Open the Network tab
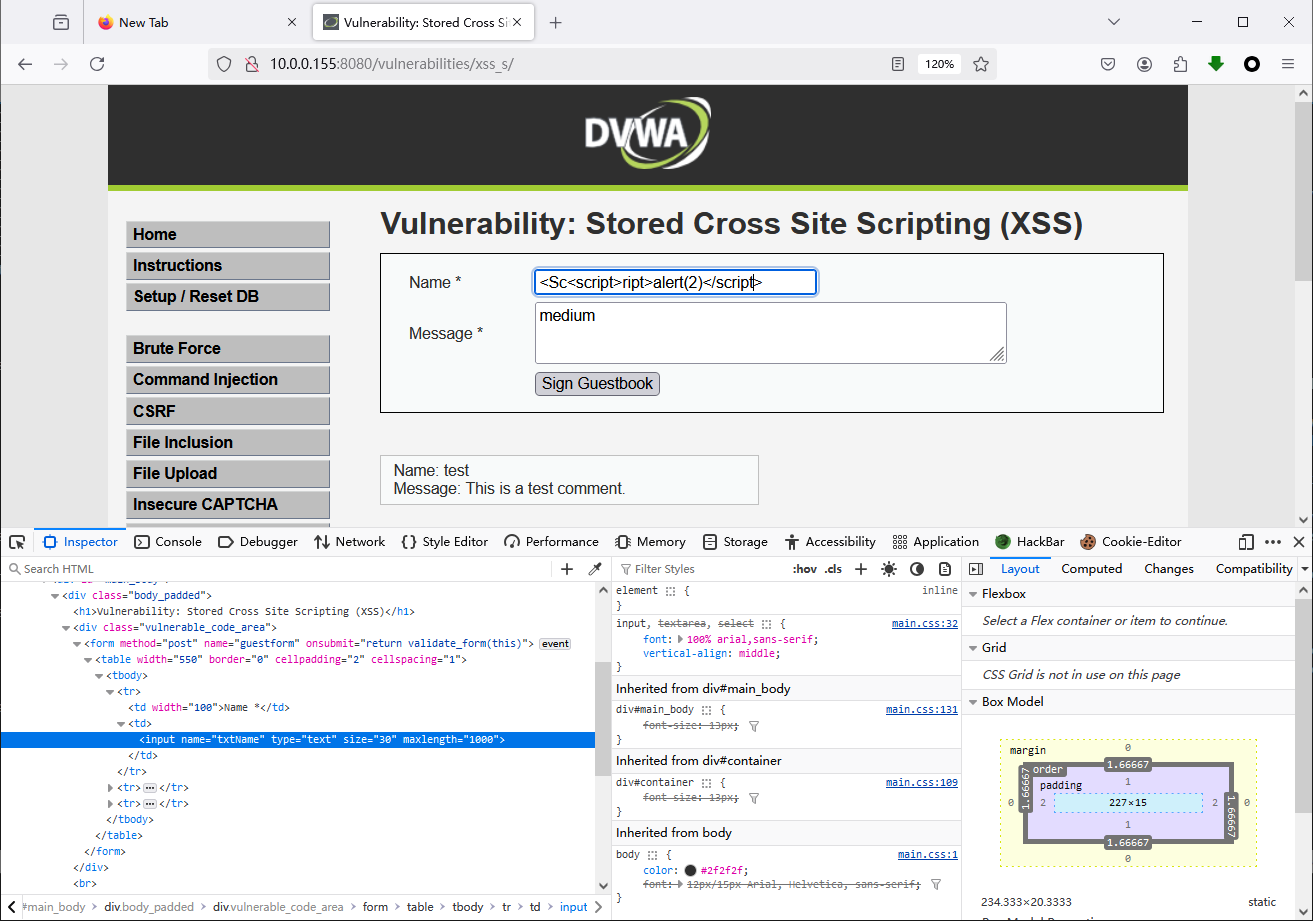This screenshot has width=1313, height=921. [x=349, y=542]
